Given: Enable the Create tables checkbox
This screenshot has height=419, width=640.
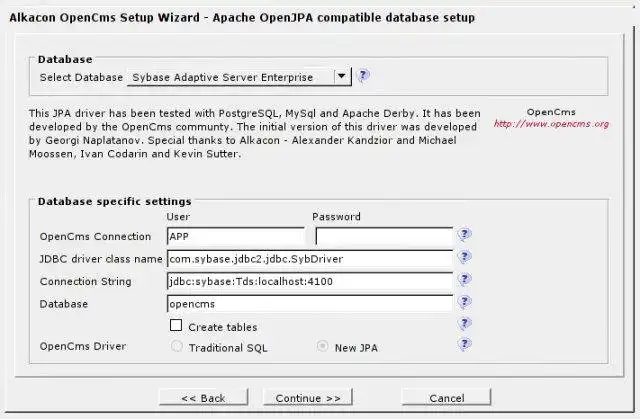Looking at the screenshot, I should 176,326.
